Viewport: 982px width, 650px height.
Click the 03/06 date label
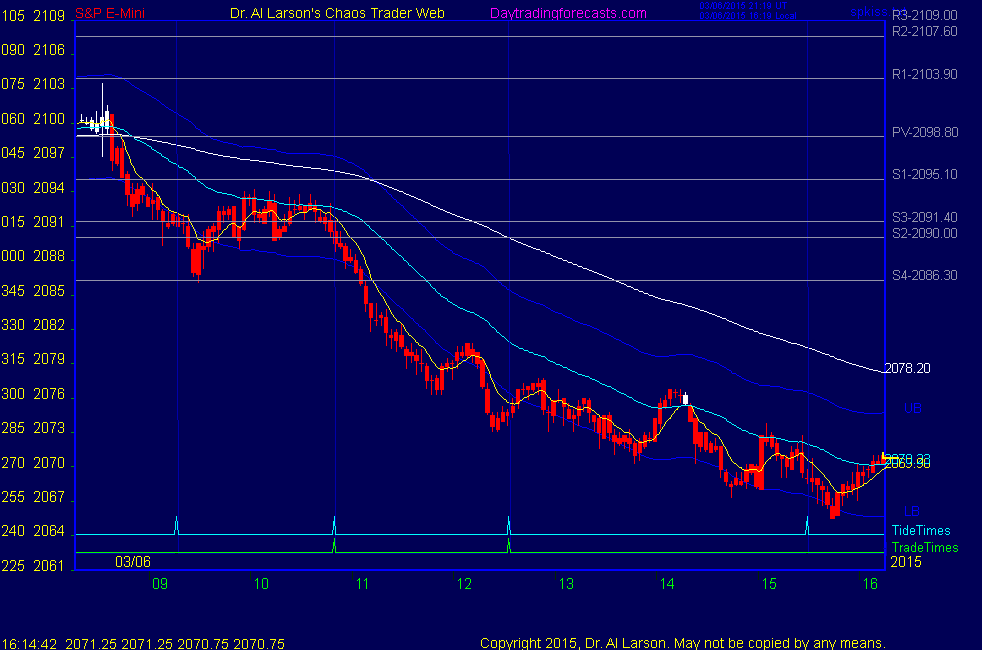[133, 562]
